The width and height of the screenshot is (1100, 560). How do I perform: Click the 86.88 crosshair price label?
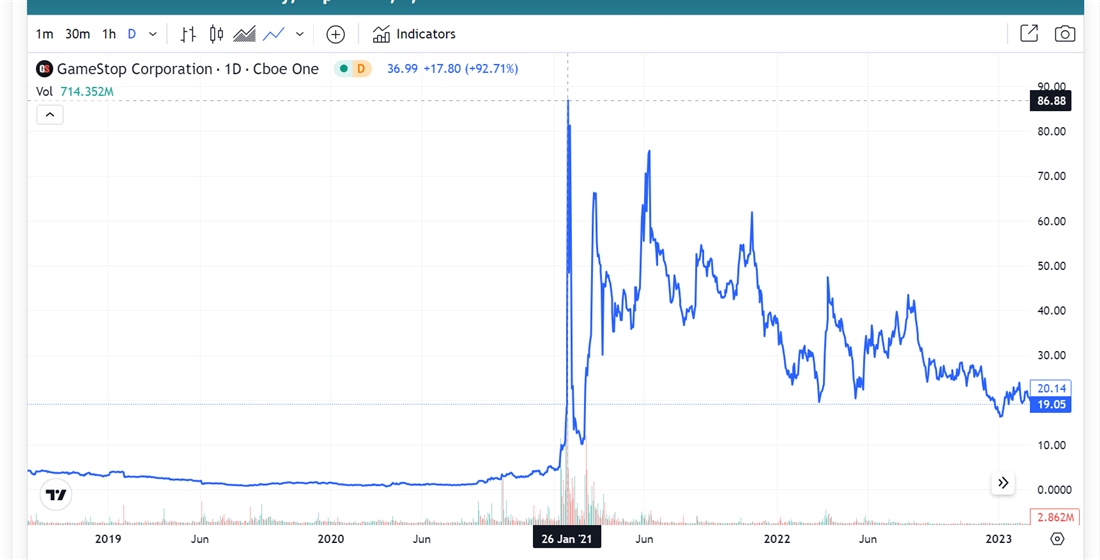(x=1051, y=100)
